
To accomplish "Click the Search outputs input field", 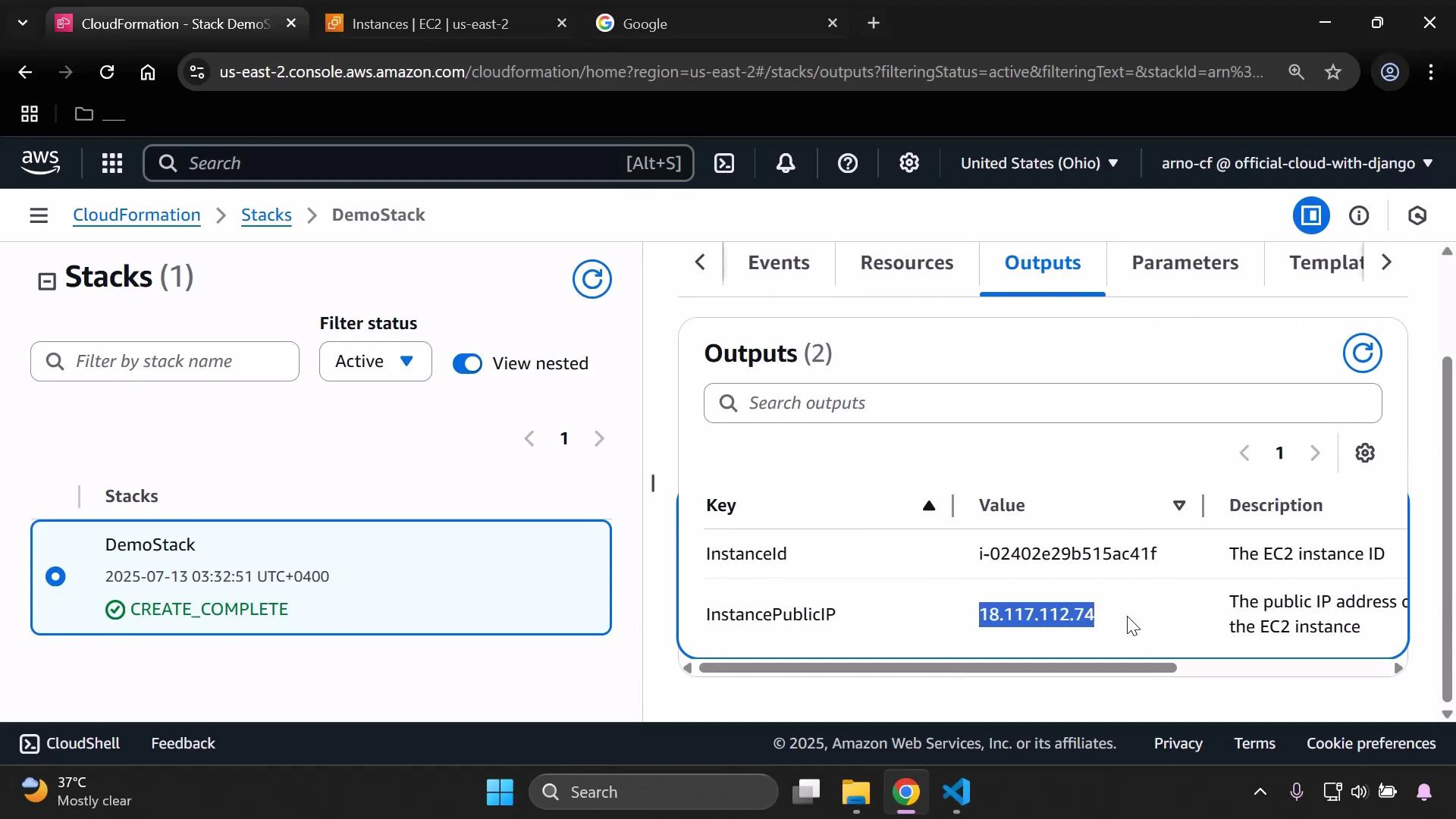I will [1043, 403].
